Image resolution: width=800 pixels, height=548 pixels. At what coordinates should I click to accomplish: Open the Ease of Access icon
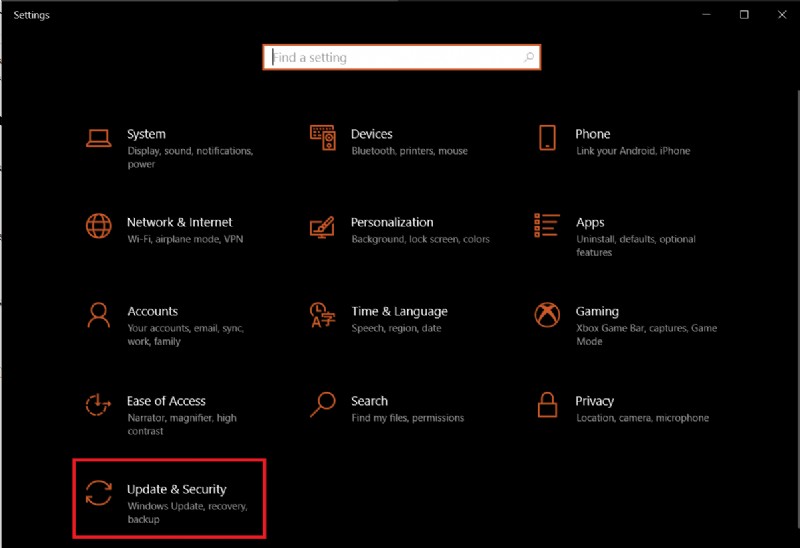click(98, 405)
